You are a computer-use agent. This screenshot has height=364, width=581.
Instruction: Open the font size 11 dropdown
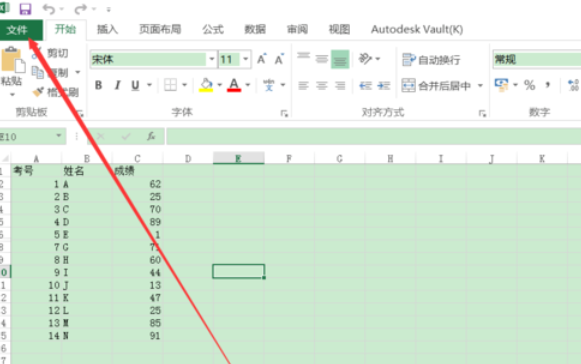(x=245, y=59)
